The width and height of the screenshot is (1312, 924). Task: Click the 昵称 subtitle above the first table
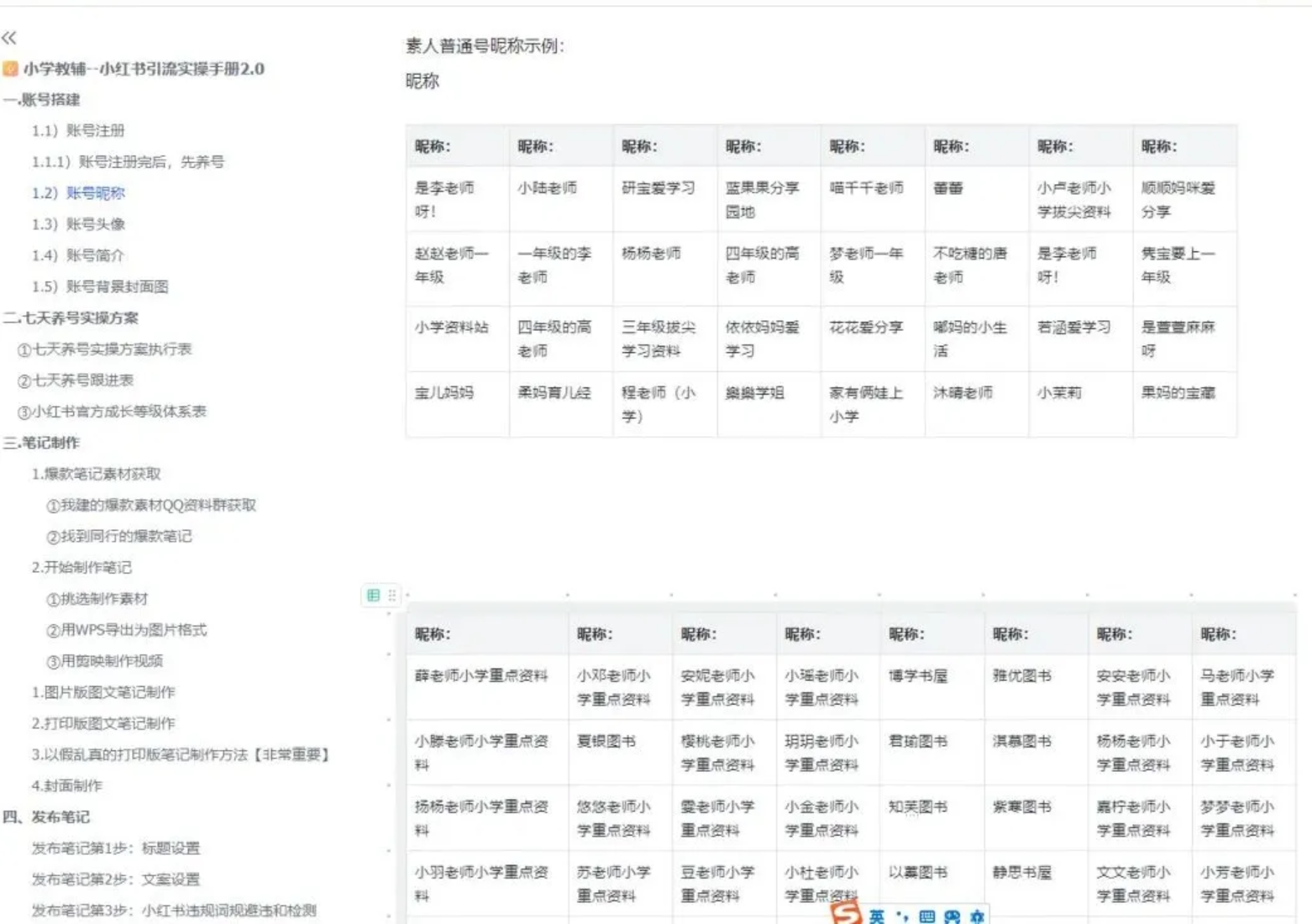point(422,81)
